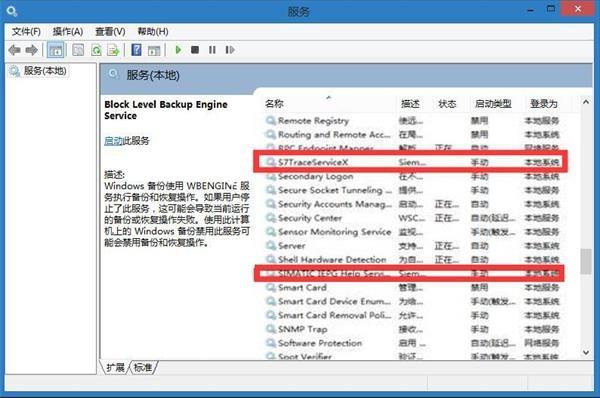Sort by the 状态 column header
This screenshot has width=600, height=398.
[447, 104]
